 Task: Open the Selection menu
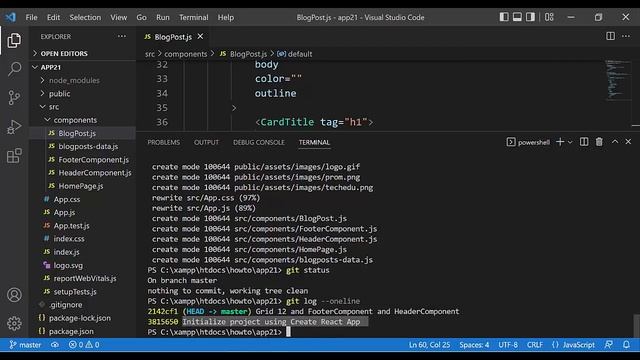[85, 18]
